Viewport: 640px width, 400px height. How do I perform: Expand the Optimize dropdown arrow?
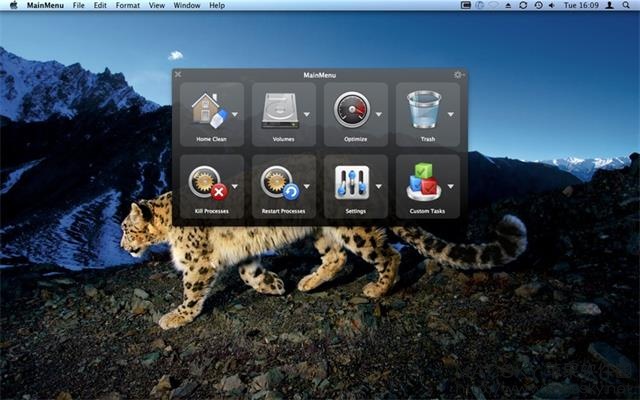(379, 115)
